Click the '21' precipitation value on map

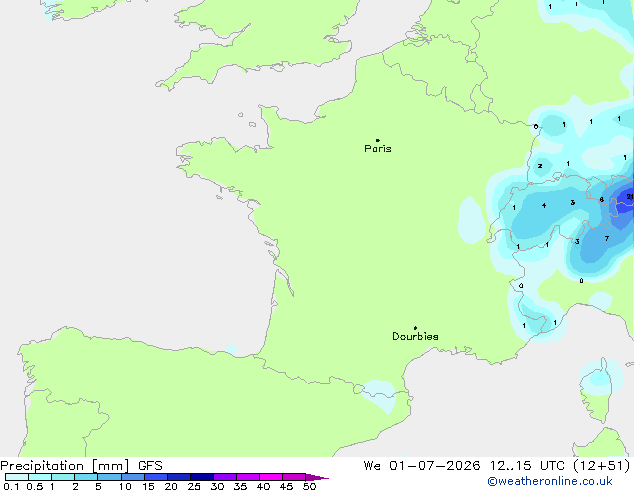click(630, 197)
